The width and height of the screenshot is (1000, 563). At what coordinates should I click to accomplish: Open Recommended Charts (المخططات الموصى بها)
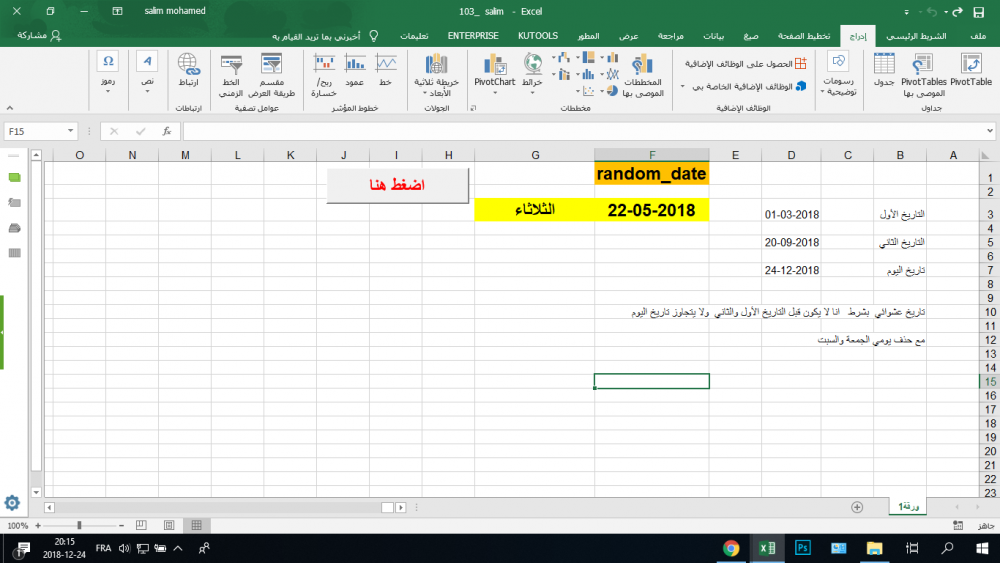640,74
